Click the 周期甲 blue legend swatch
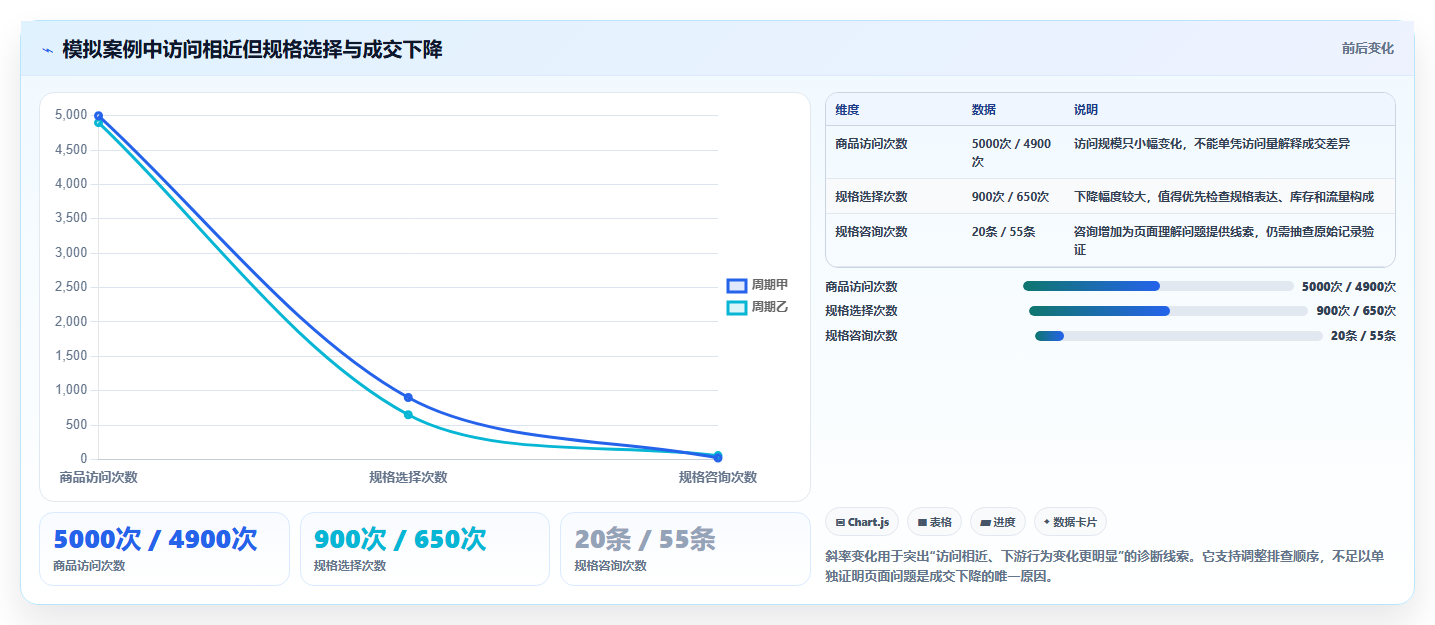 click(x=737, y=285)
